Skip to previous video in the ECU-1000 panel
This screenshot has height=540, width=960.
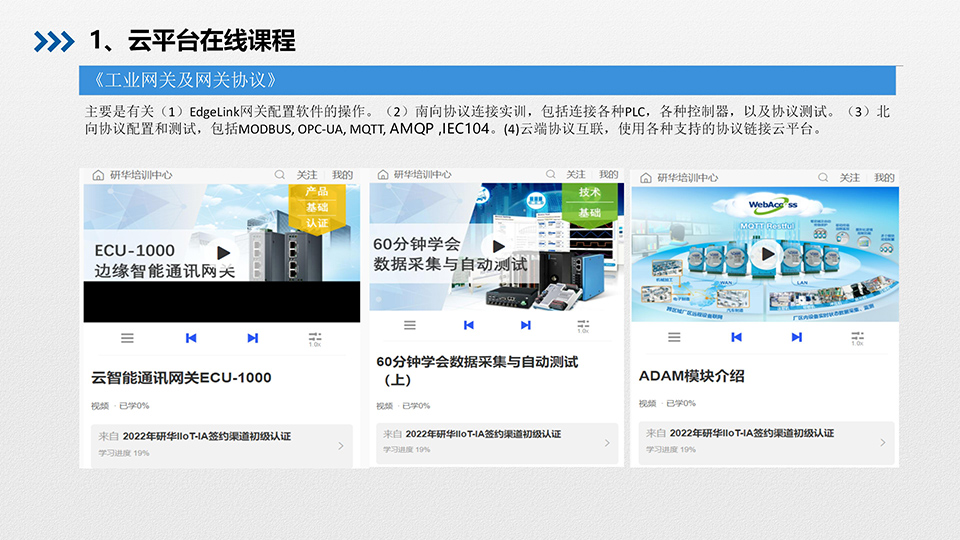pyautogui.click(x=191, y=338)
